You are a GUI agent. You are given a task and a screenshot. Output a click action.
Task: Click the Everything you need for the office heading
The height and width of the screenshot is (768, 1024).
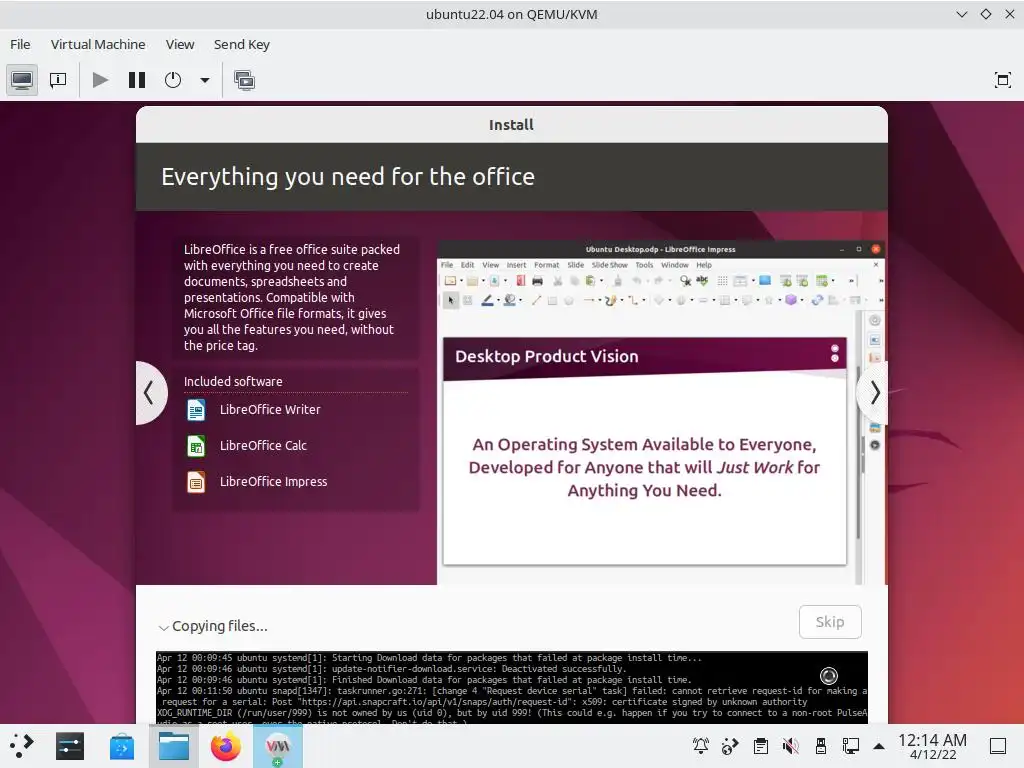pyautogui.click(x=348, y=177)
